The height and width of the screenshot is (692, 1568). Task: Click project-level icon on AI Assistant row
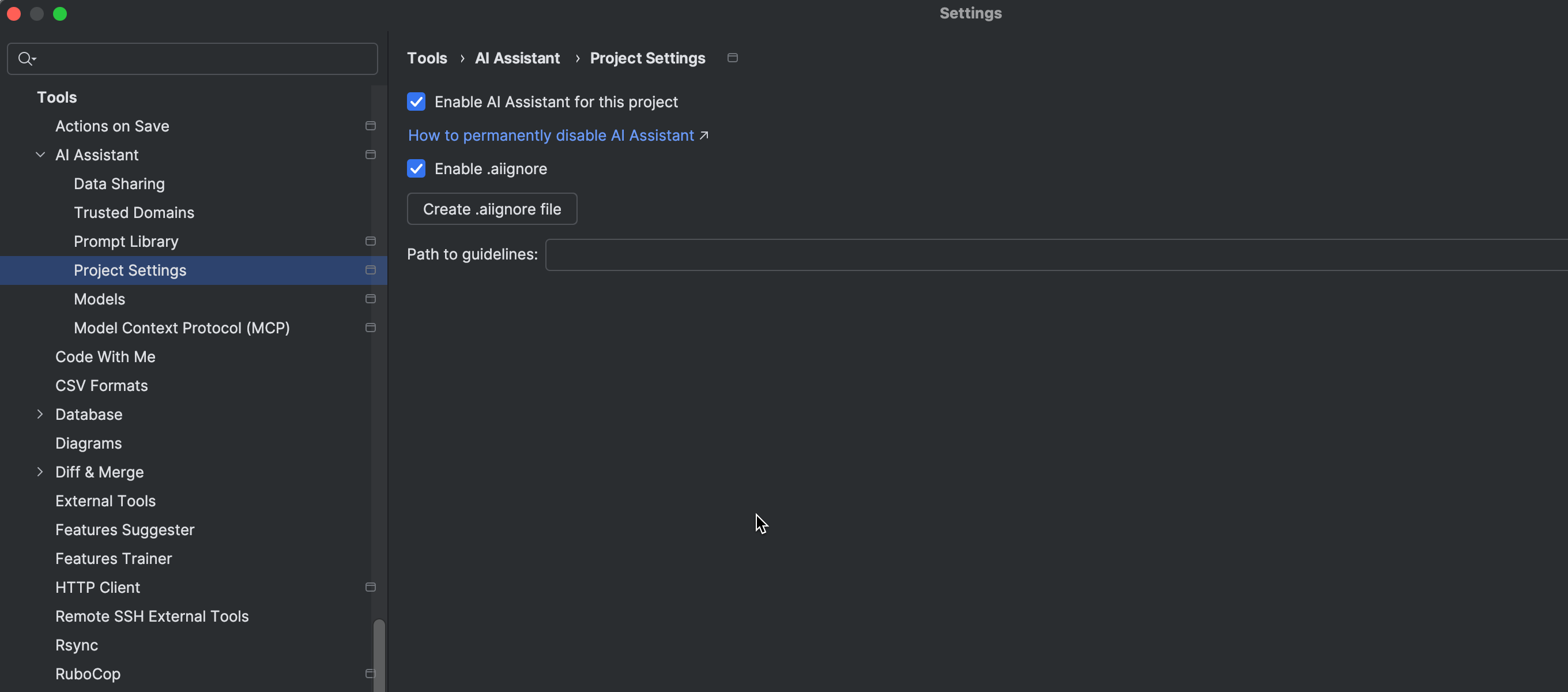click(370, 155)
